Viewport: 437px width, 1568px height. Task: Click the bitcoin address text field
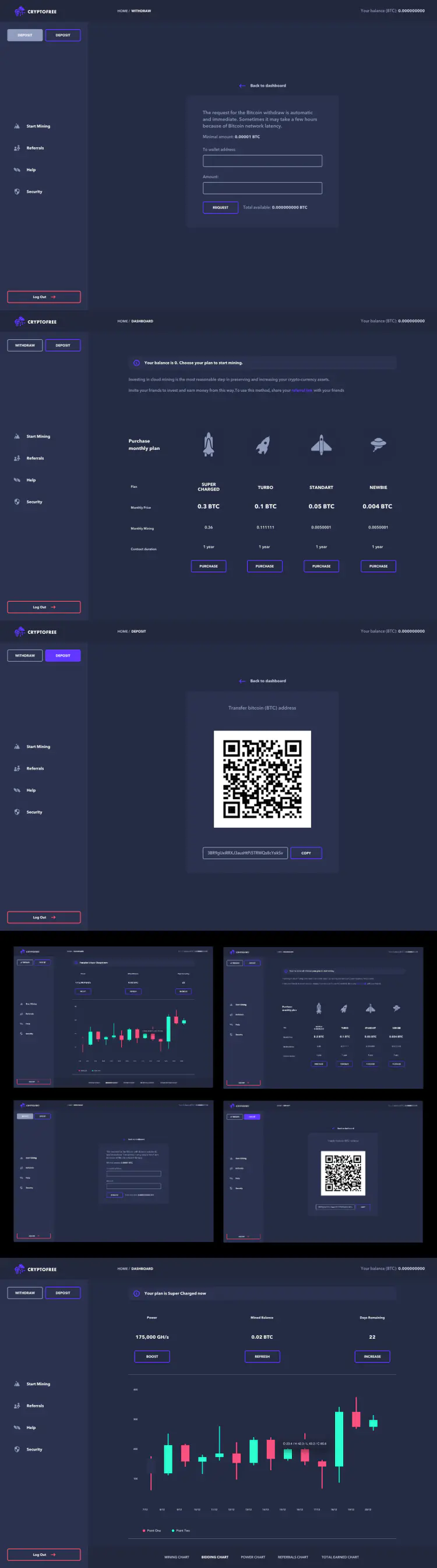[245, 853]
